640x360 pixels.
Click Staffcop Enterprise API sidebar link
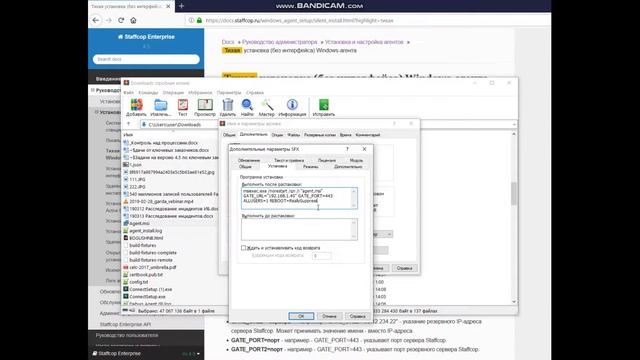pos(125,324)
